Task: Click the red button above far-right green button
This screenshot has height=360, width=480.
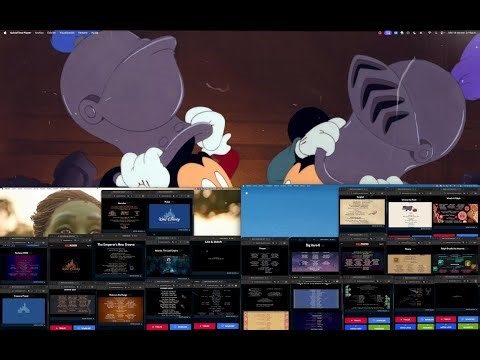Action: click(446, 319)
